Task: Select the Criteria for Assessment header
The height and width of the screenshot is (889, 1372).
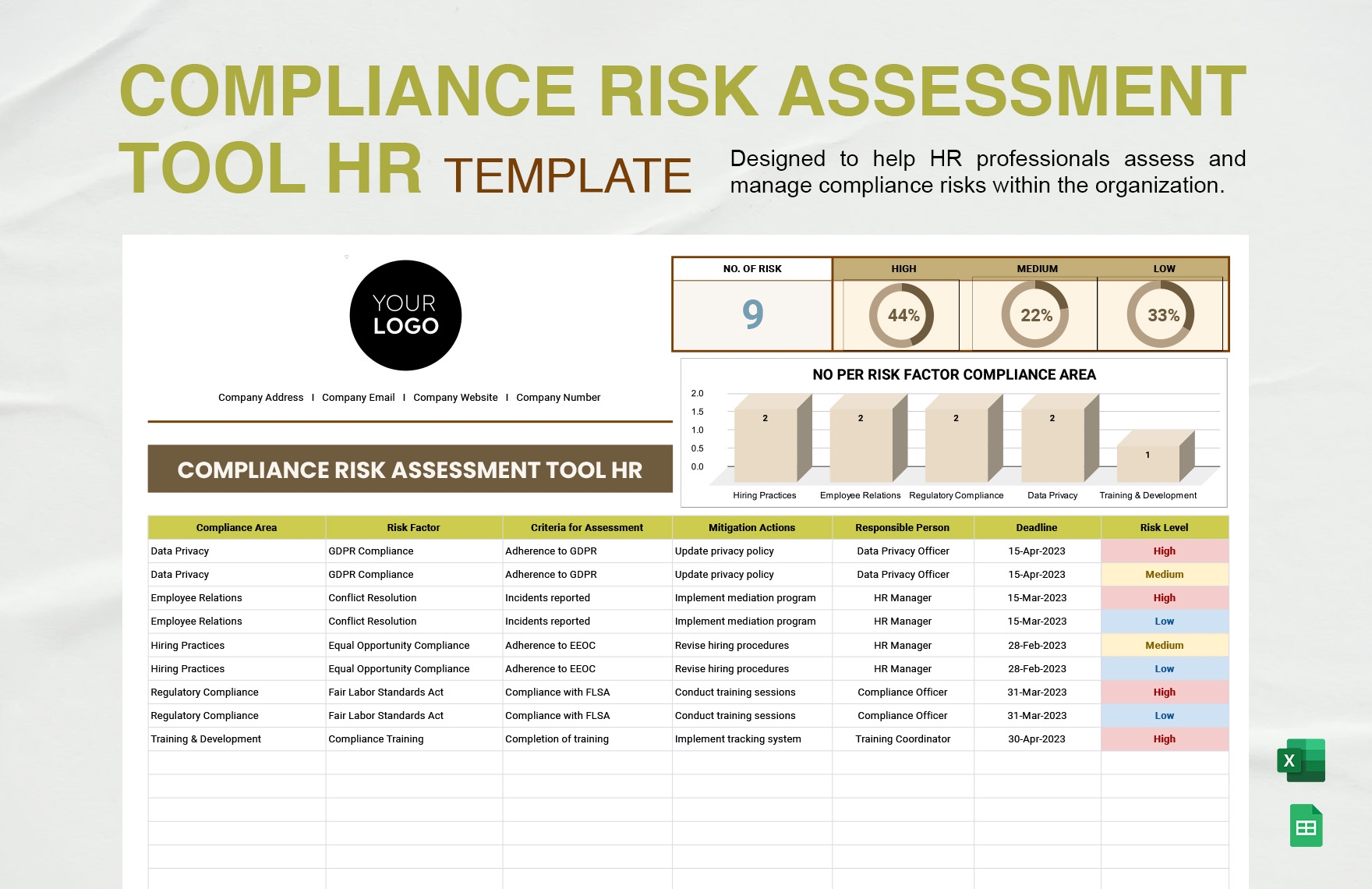Action: pyautogui.click(x=587, y=528)
